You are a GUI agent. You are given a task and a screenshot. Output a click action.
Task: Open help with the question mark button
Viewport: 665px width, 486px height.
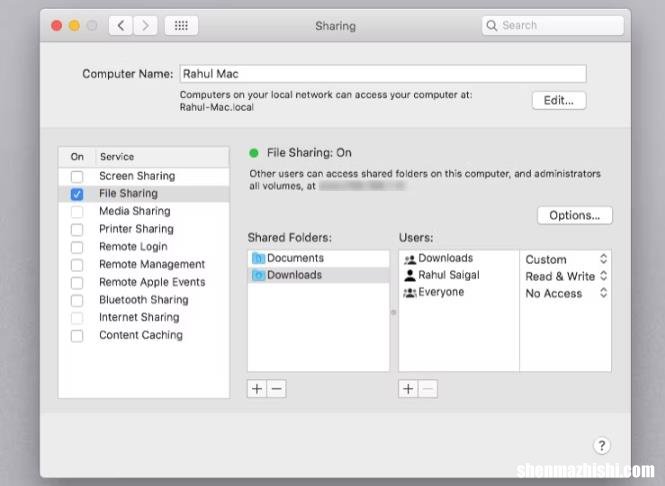[601, 445]
